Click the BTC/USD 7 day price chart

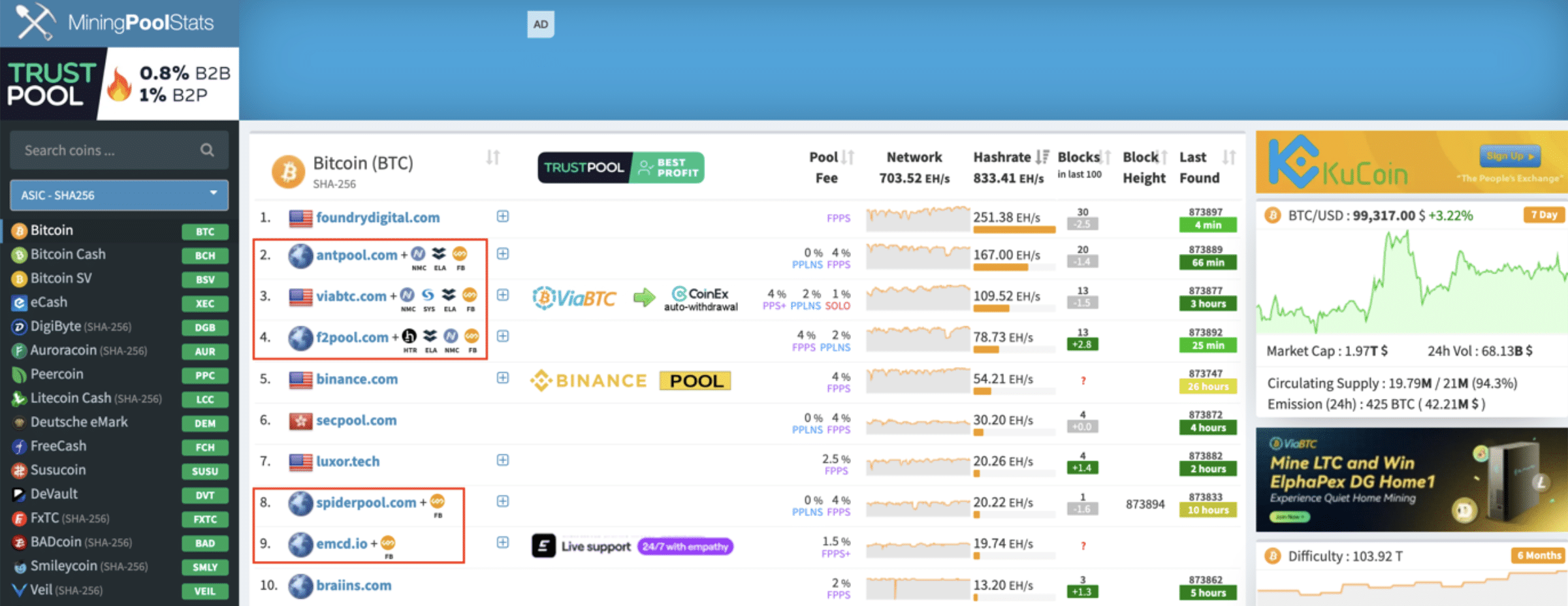tap(1412, 281)
